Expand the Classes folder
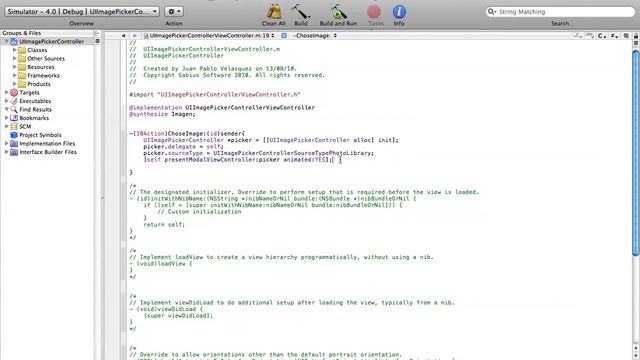Image resolution: width=640 pixels, height=360 pixels. click(15, 50)
